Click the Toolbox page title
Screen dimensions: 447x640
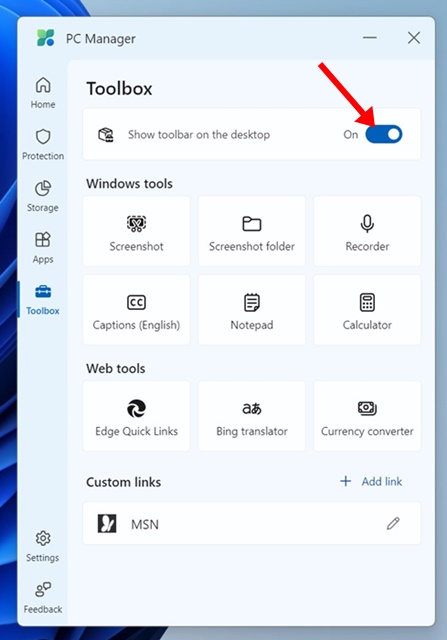[119, 89]
